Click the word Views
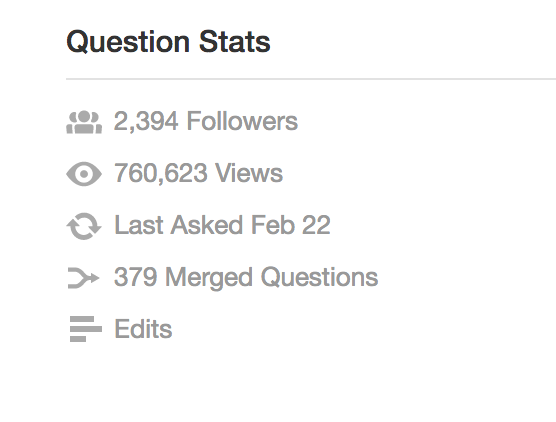 tap(249, 173)
